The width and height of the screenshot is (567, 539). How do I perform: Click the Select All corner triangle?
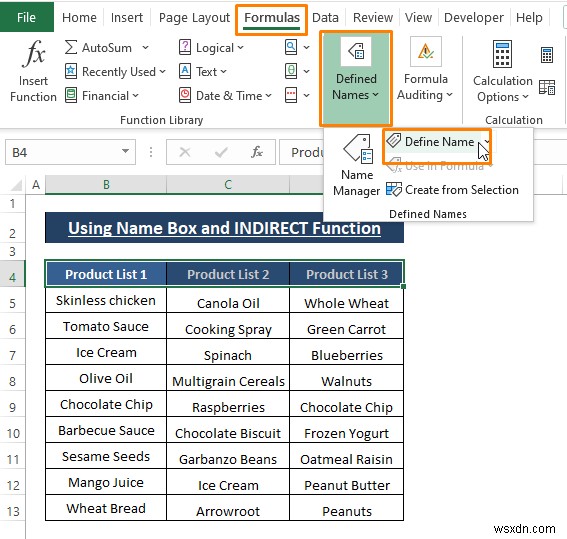pyautogui.click(x=17, y=185)
